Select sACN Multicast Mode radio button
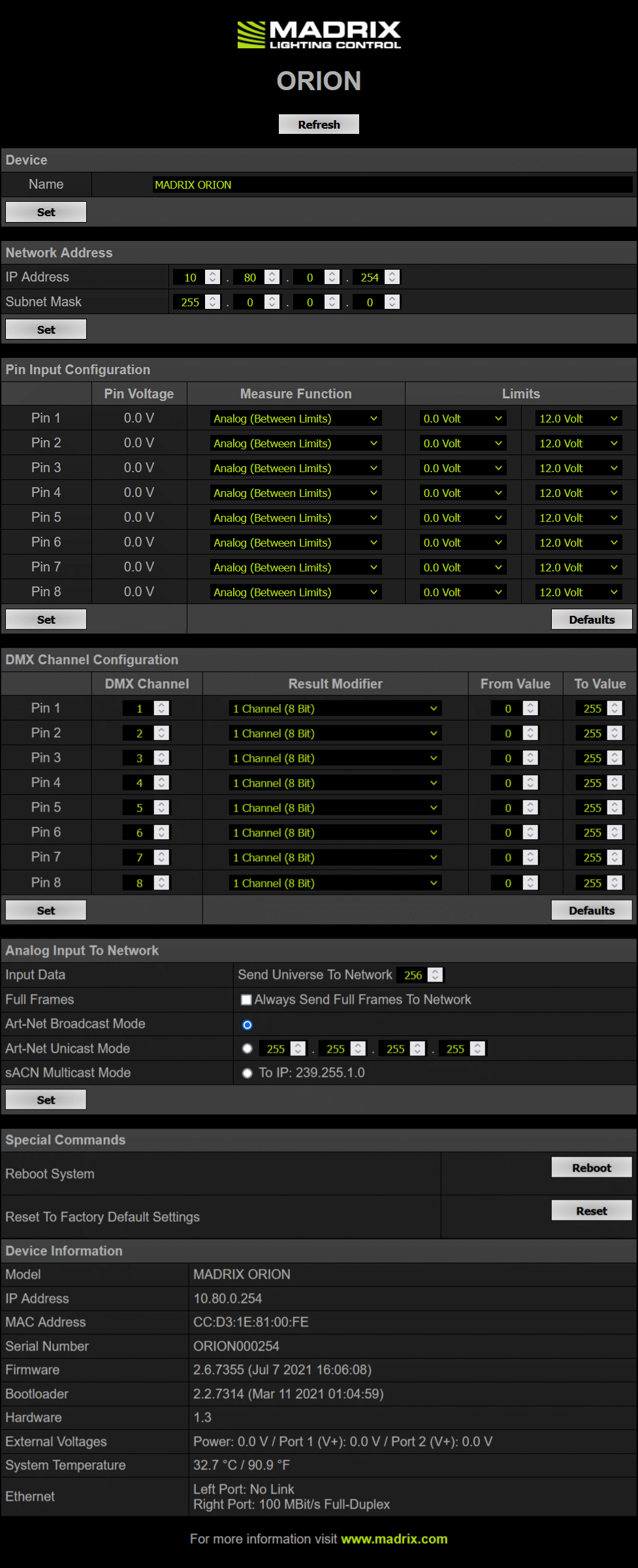Image resolution: width=638 pixels, height=1568 pixels. 247,1073
